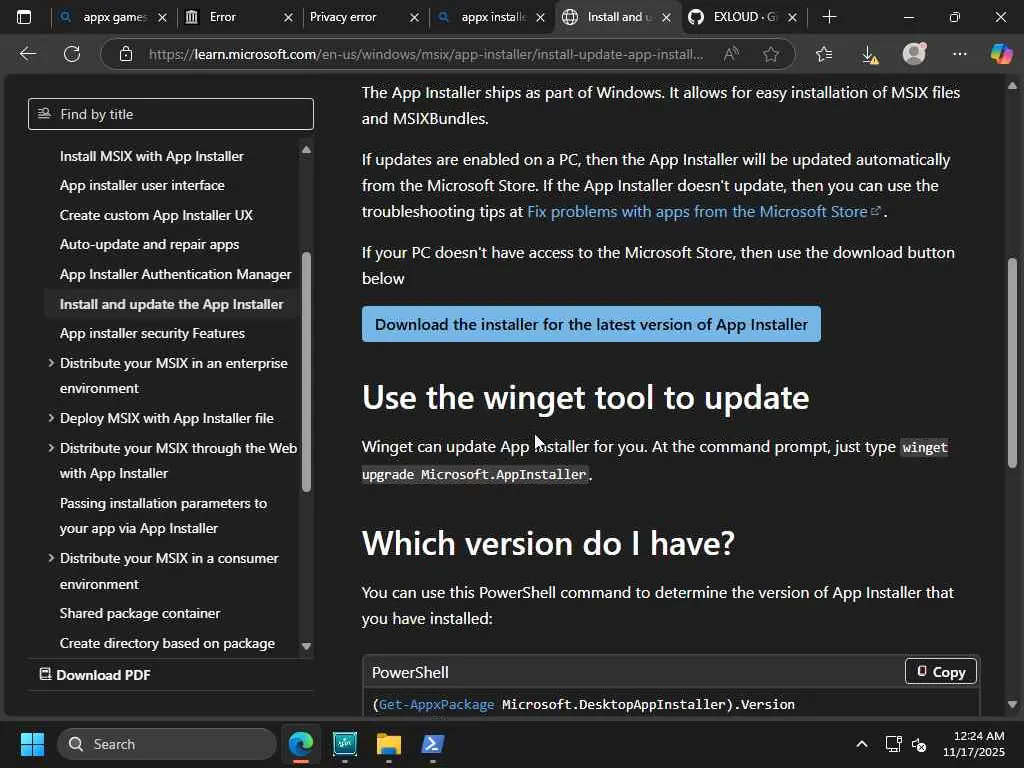Select 'Install and update the App Installer'
This screenshot has height=768, width=1024.
click(x=172, y=304)
